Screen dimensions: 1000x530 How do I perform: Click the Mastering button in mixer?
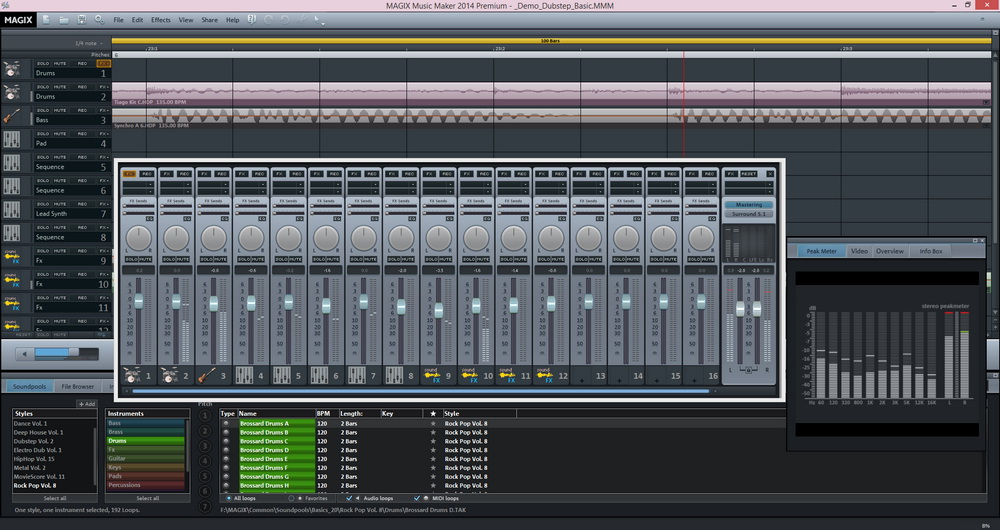click(x=749, y=205)
